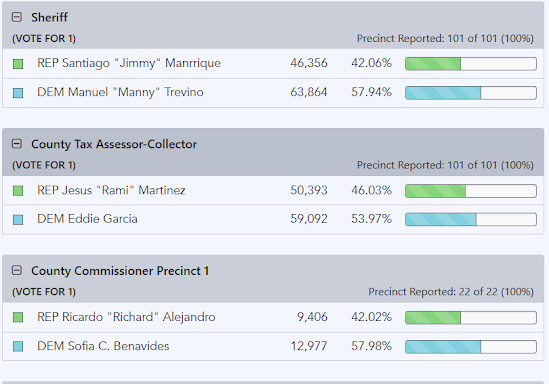Select candidate REP Santiago "Jimmy" Manrrique
The image size is (549, 384).
tap(129, 63)
